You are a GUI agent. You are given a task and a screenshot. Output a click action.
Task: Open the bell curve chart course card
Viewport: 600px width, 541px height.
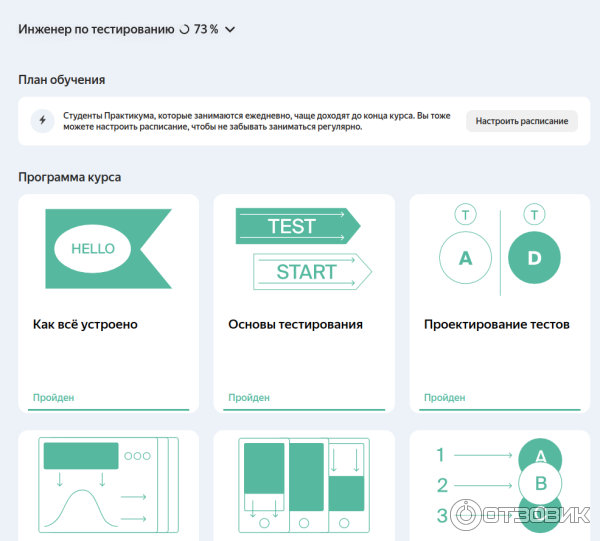coord(108,485)
